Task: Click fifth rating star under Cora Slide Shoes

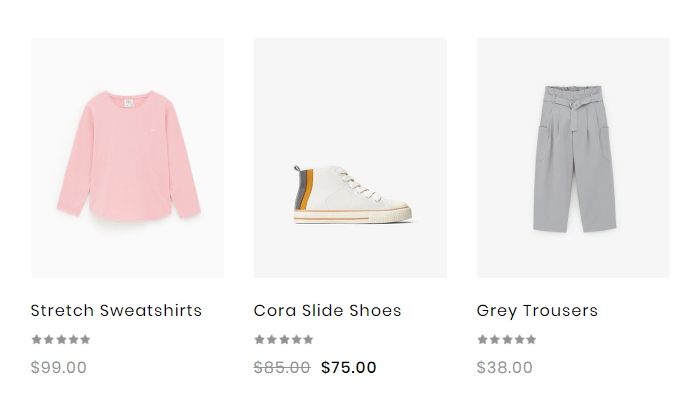Action: (308, 340)
